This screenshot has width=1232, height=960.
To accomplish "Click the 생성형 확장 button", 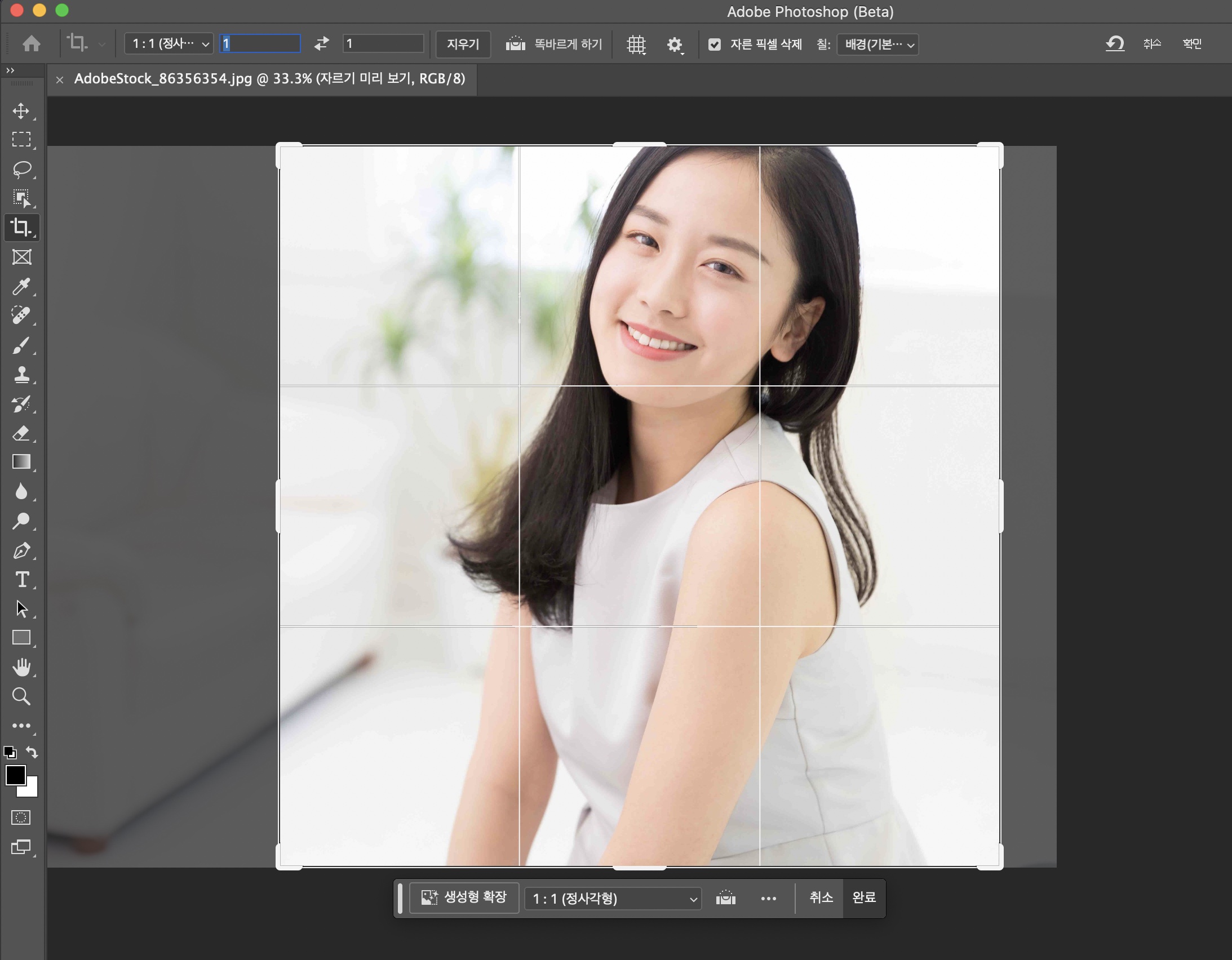I will point(464,897).
